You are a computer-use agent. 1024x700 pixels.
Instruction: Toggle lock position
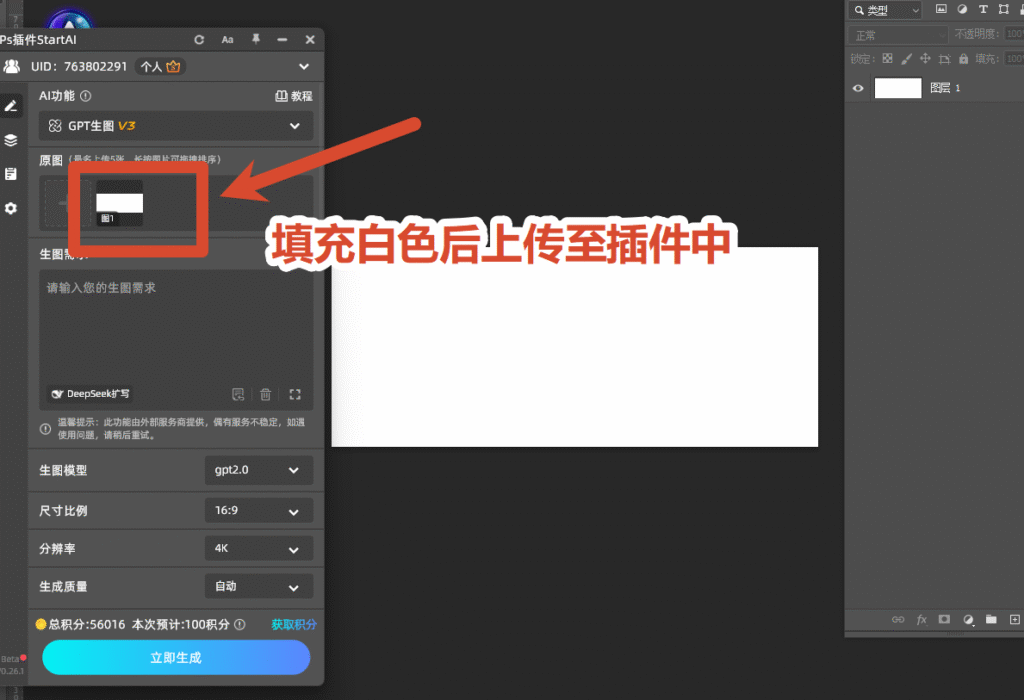click(x=925, y=59)
